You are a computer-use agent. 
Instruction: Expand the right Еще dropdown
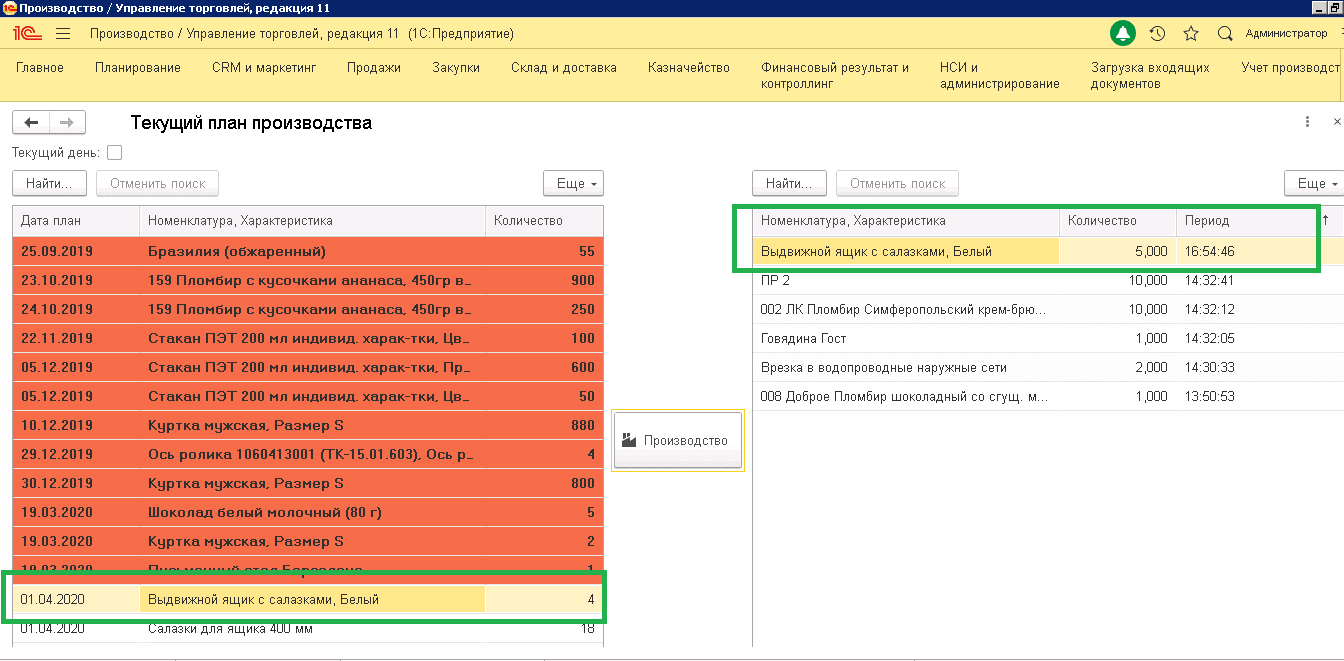point(1312,184)
